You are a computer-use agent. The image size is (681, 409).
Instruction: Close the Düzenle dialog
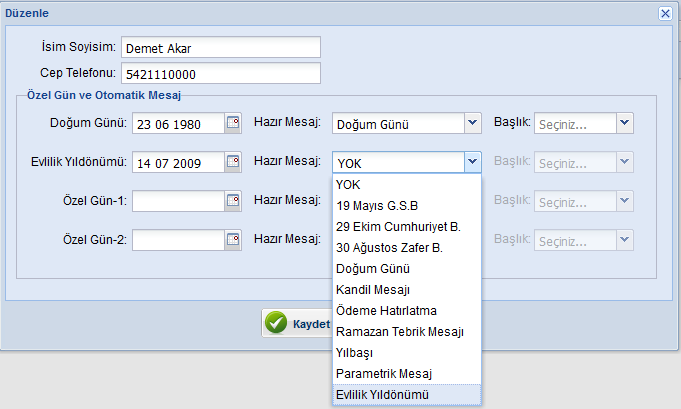[x=665, y=14]
